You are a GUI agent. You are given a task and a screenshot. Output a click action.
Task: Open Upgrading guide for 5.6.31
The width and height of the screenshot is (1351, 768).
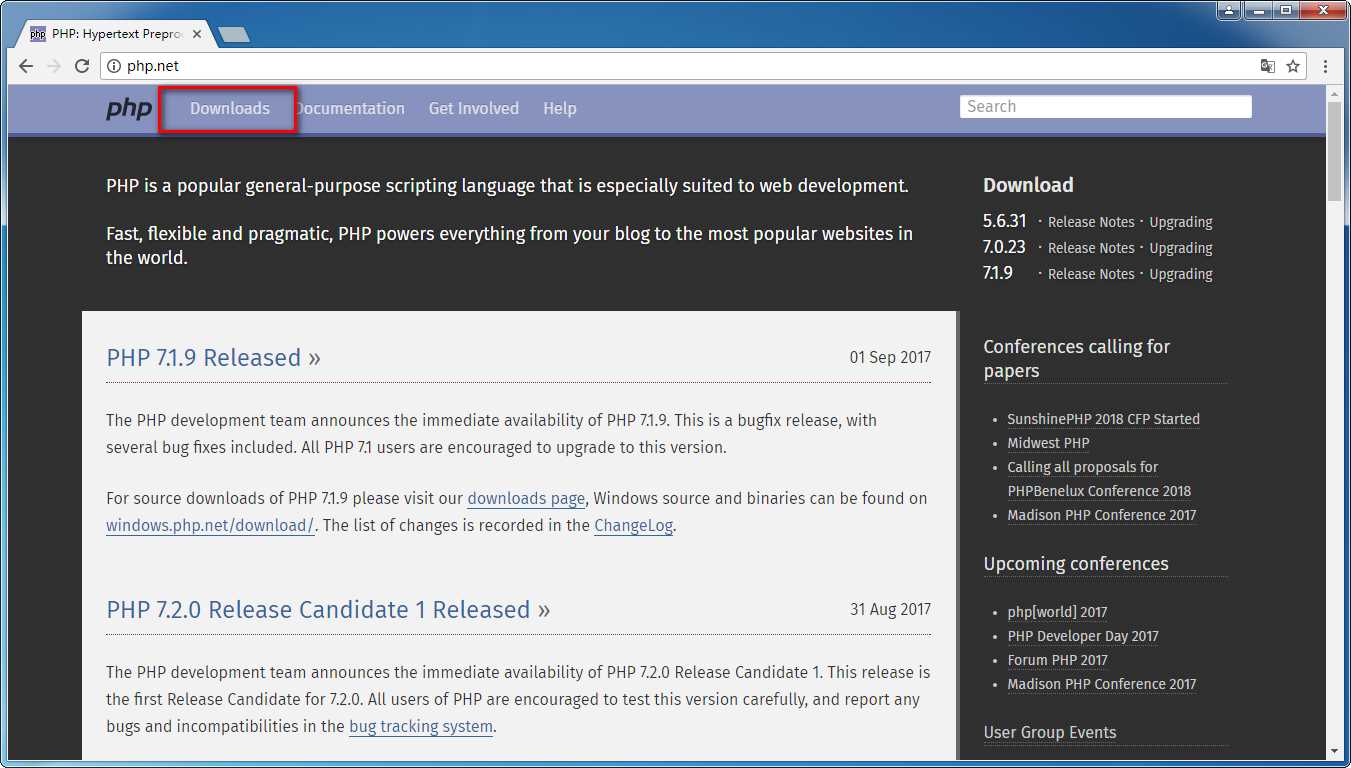[1181, 222]
